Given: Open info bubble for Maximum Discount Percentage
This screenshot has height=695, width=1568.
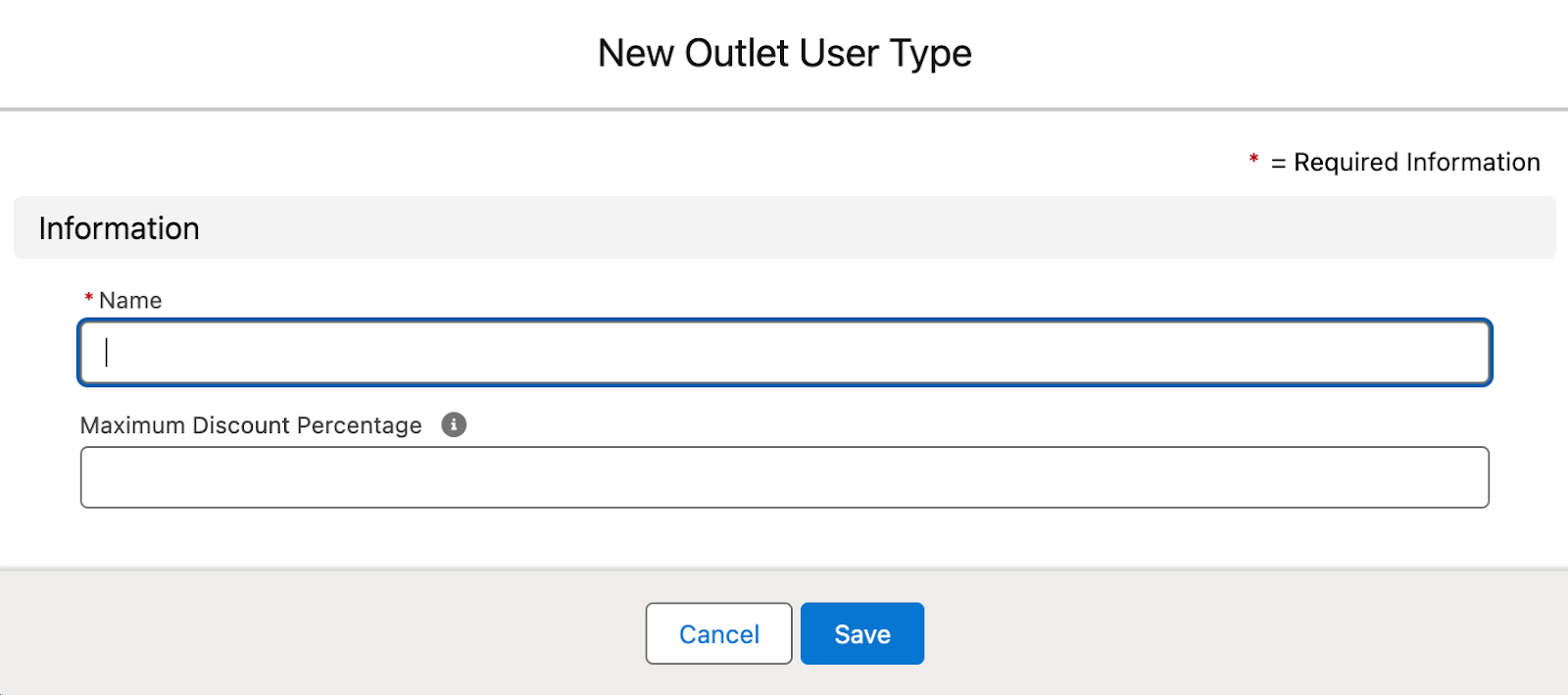Looking at the screenshot, I should [x=454, y=424].
